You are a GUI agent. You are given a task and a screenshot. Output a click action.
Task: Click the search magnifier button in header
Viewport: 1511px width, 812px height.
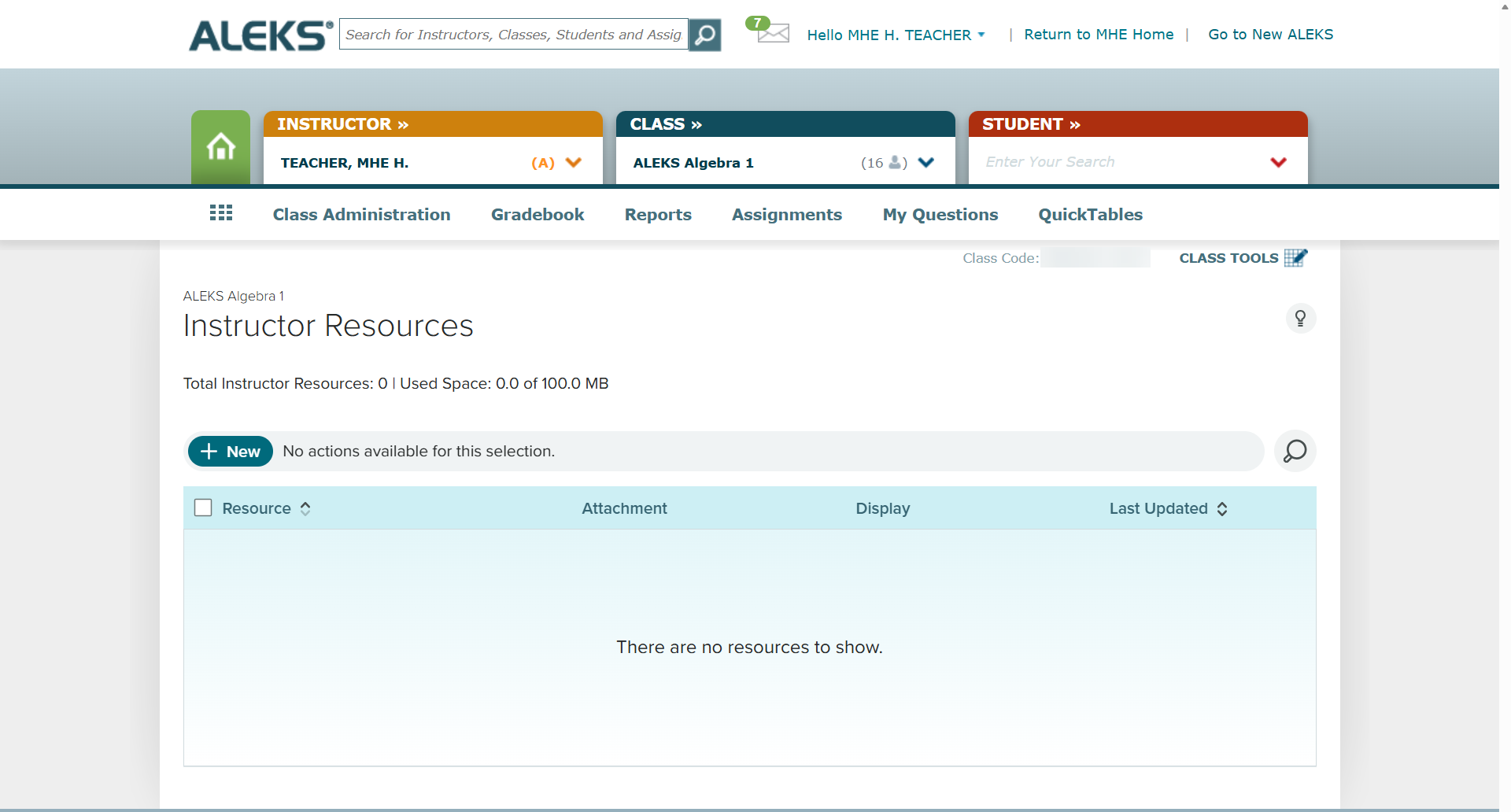coord(705,35)
